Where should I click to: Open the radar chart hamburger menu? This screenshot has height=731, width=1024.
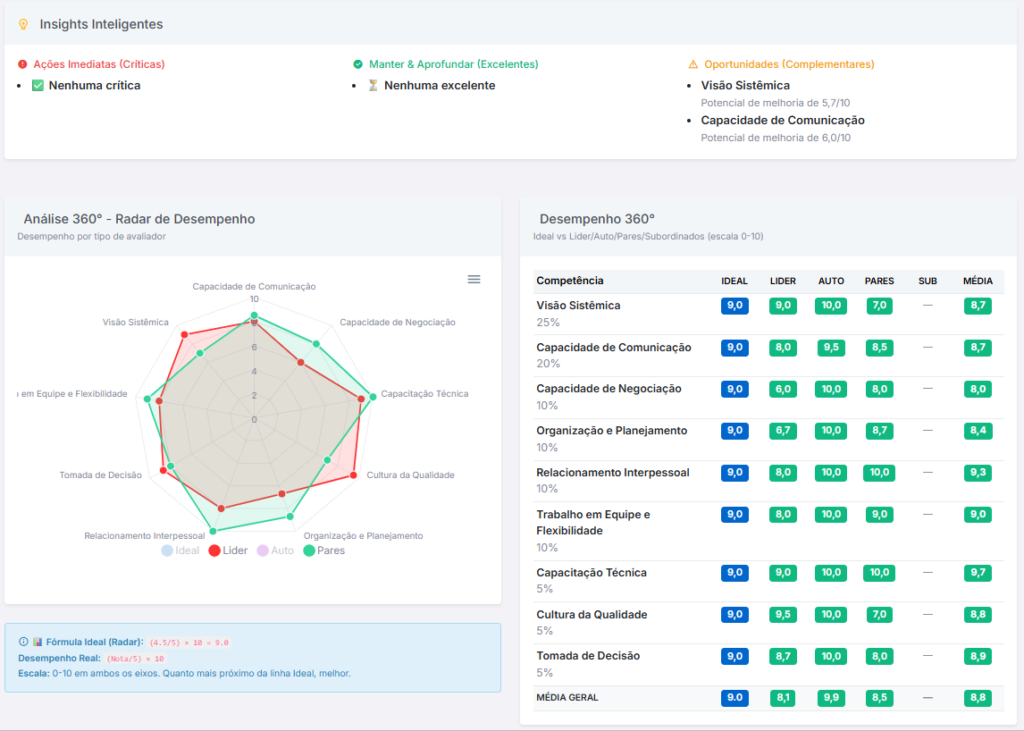tap(474, 279)
